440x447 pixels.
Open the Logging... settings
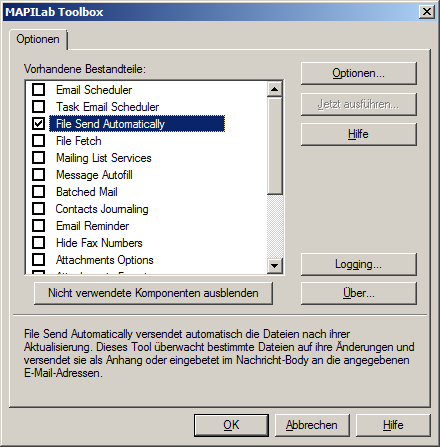coord(359,264)
